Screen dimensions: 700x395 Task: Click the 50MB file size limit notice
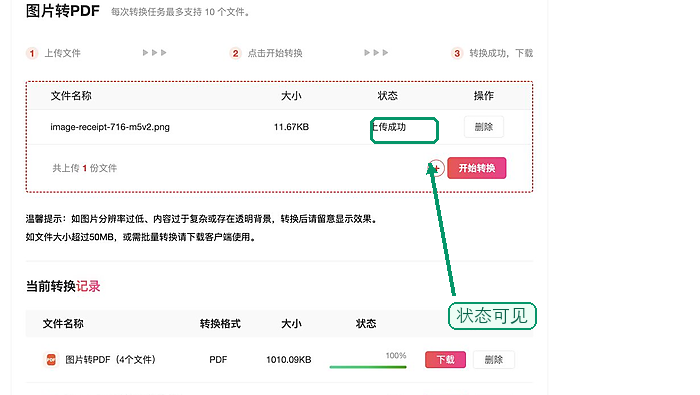point(141,237)
